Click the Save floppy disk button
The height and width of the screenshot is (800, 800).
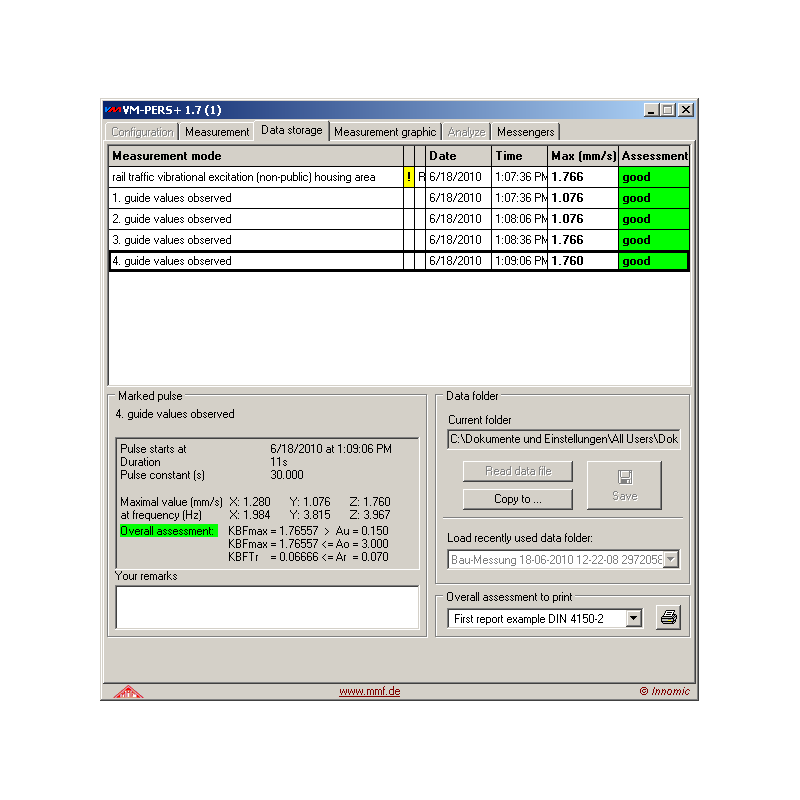[623, 485]
